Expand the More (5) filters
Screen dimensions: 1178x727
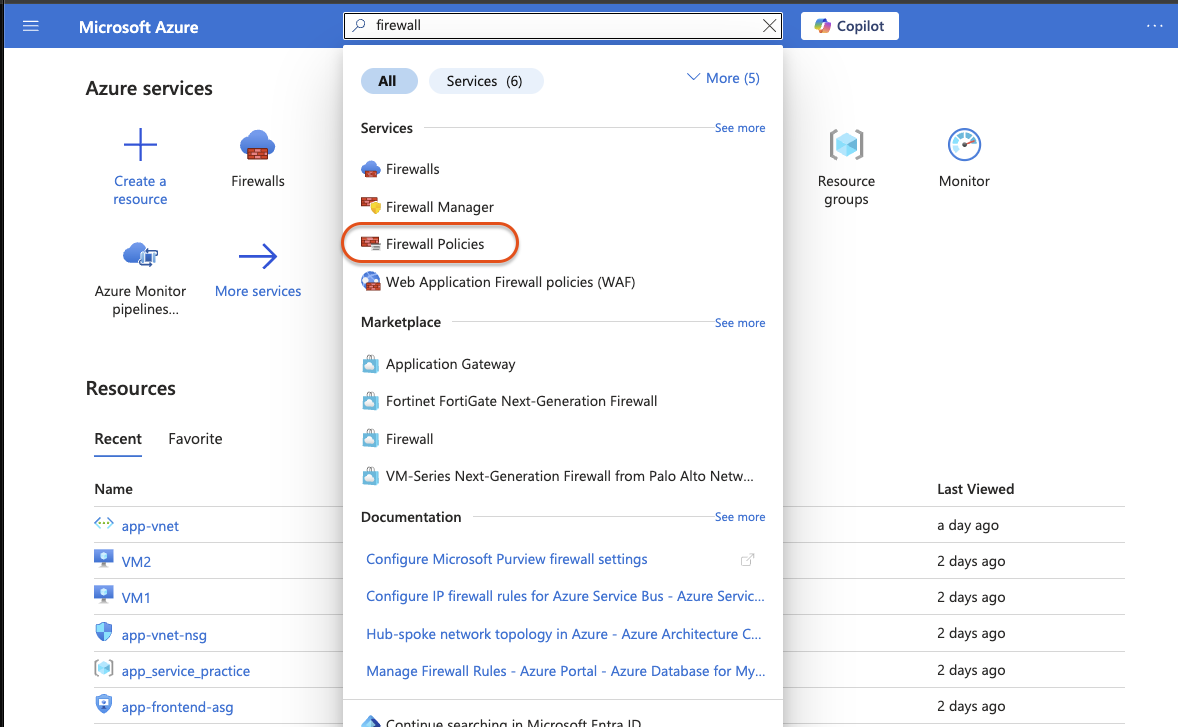pos(723,78)
